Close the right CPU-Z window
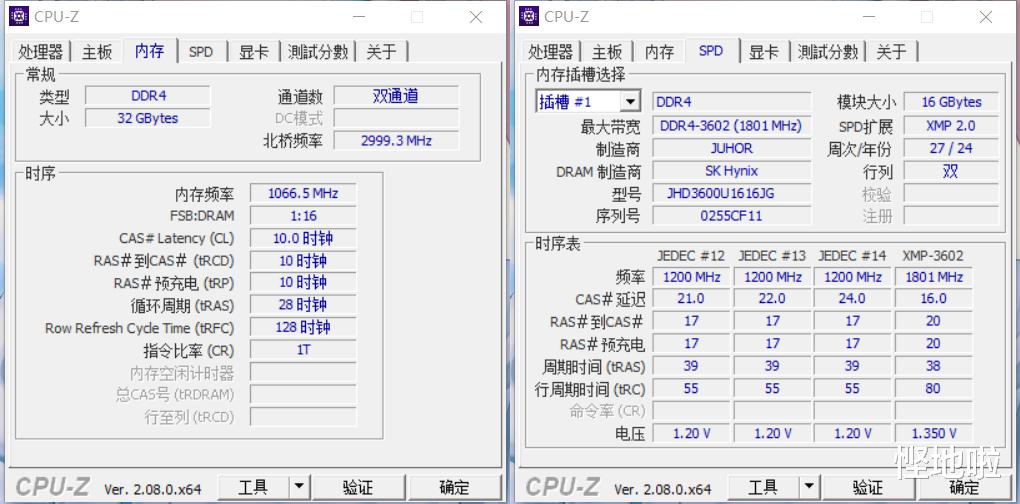 (x=986, y=17)
